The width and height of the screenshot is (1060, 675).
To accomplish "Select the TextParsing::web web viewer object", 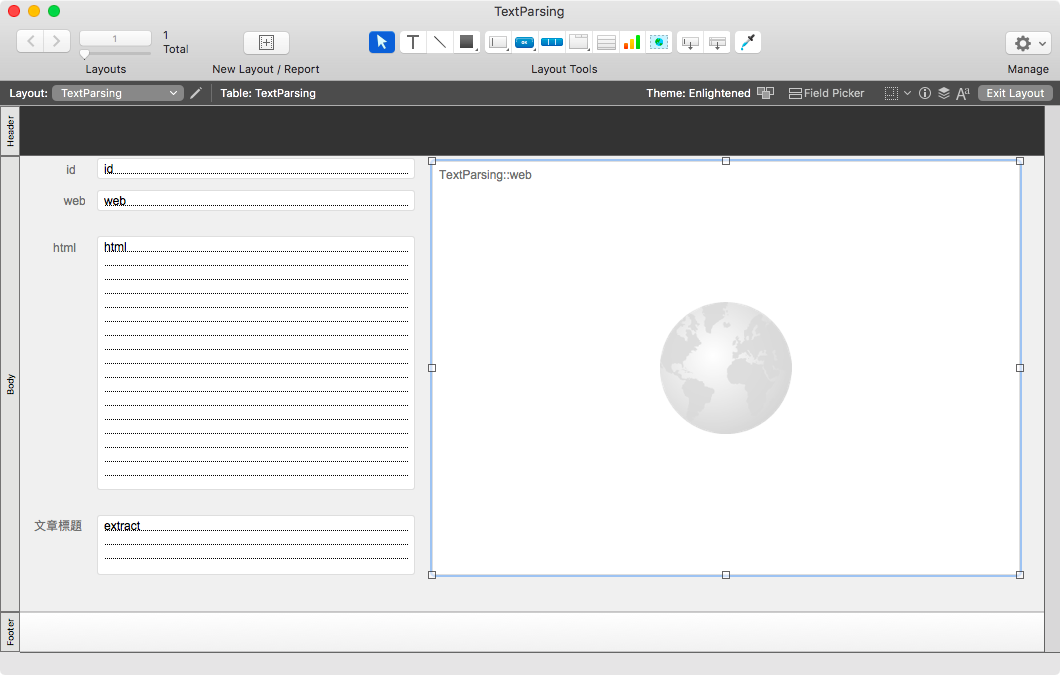I will [x=726, y=368].
